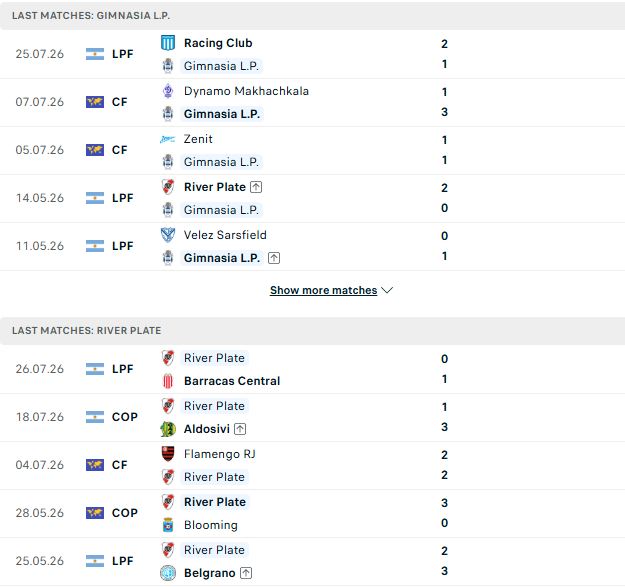625x587 pixels.
Task: Click the Blooming team logo
Action: pyautogui.click(x=168, y=525)
